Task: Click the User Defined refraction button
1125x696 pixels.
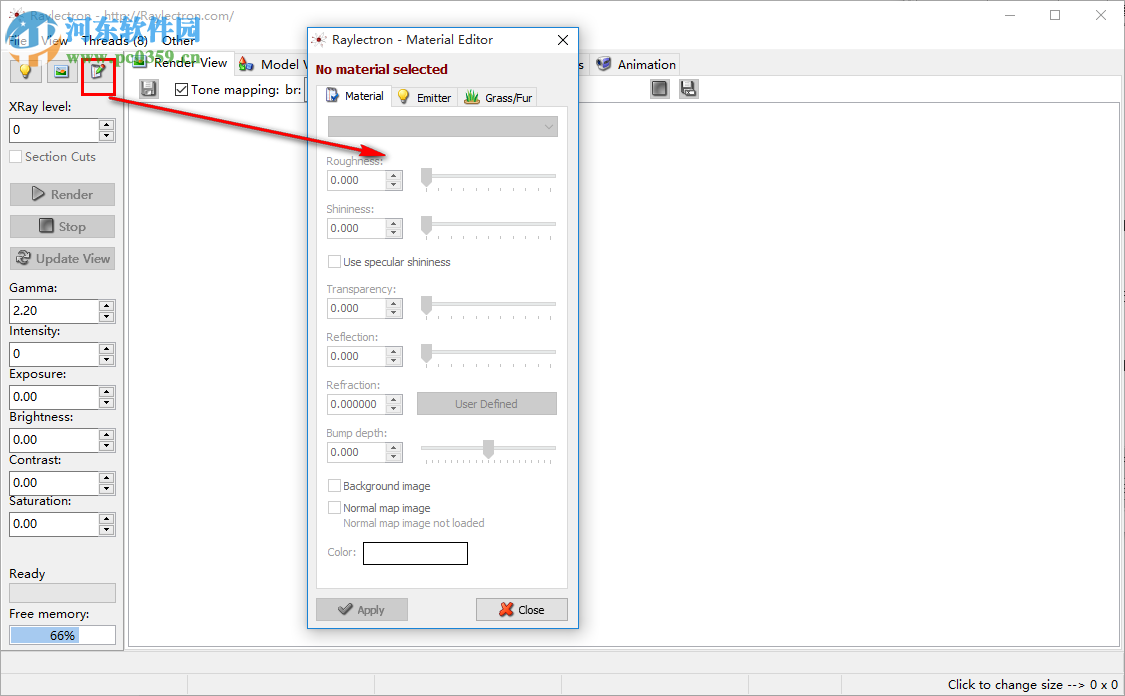Action: point(486,403)
